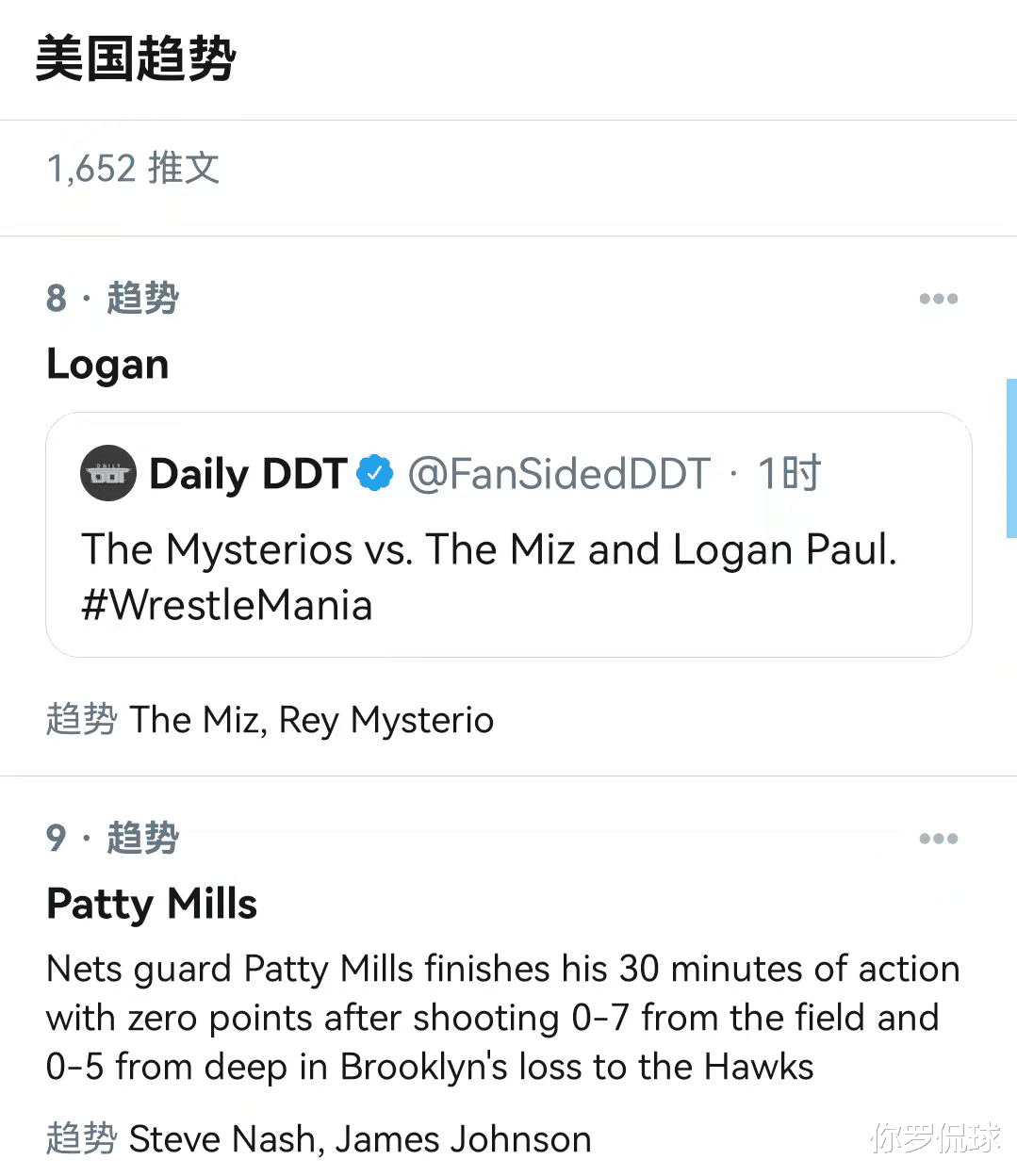Open the more options menu for the Logan trend
The image size is (1017, 1176).
[938, 299]
